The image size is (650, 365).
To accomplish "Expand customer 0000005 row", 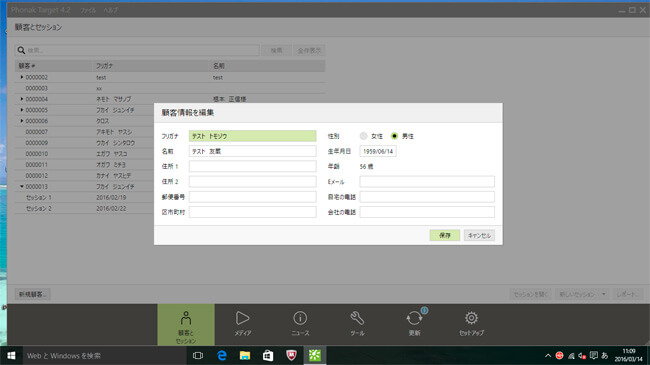I will pyautogui.click(x=22, y=110).
